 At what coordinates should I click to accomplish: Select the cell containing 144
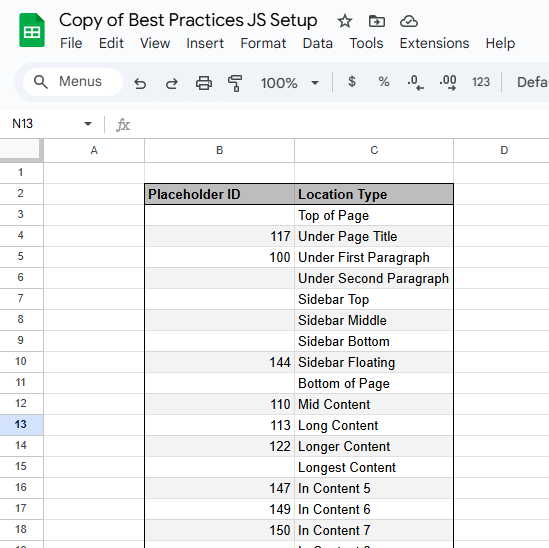pos(220,362)
